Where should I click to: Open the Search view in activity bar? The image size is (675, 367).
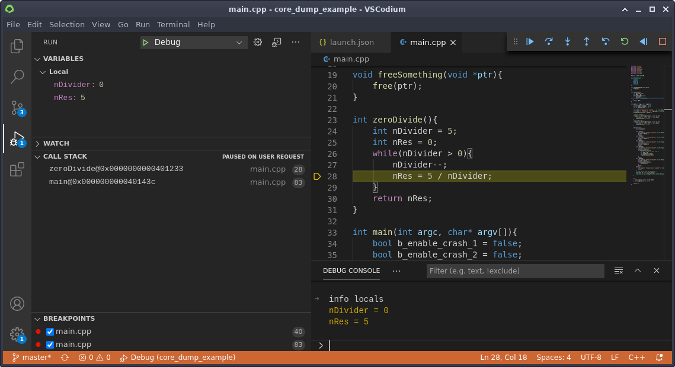pos(17,77)
